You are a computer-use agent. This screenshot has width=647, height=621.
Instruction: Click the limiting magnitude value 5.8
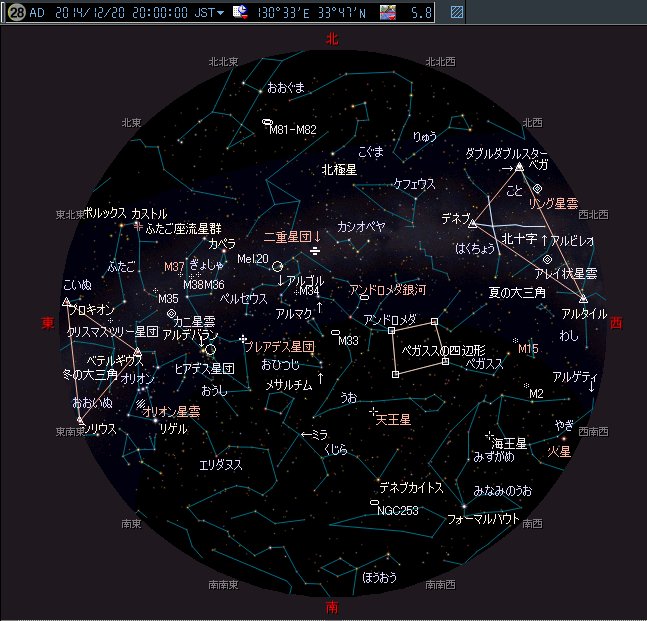click(421, 13)
